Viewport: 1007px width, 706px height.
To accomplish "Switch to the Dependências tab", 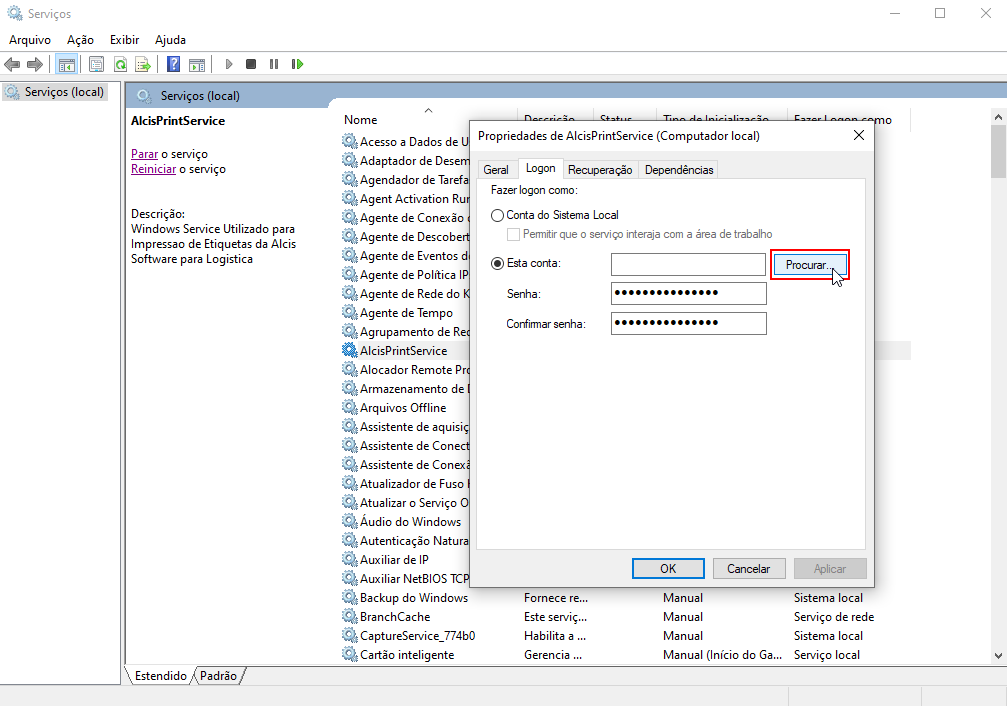I will (x=679, y=170).
